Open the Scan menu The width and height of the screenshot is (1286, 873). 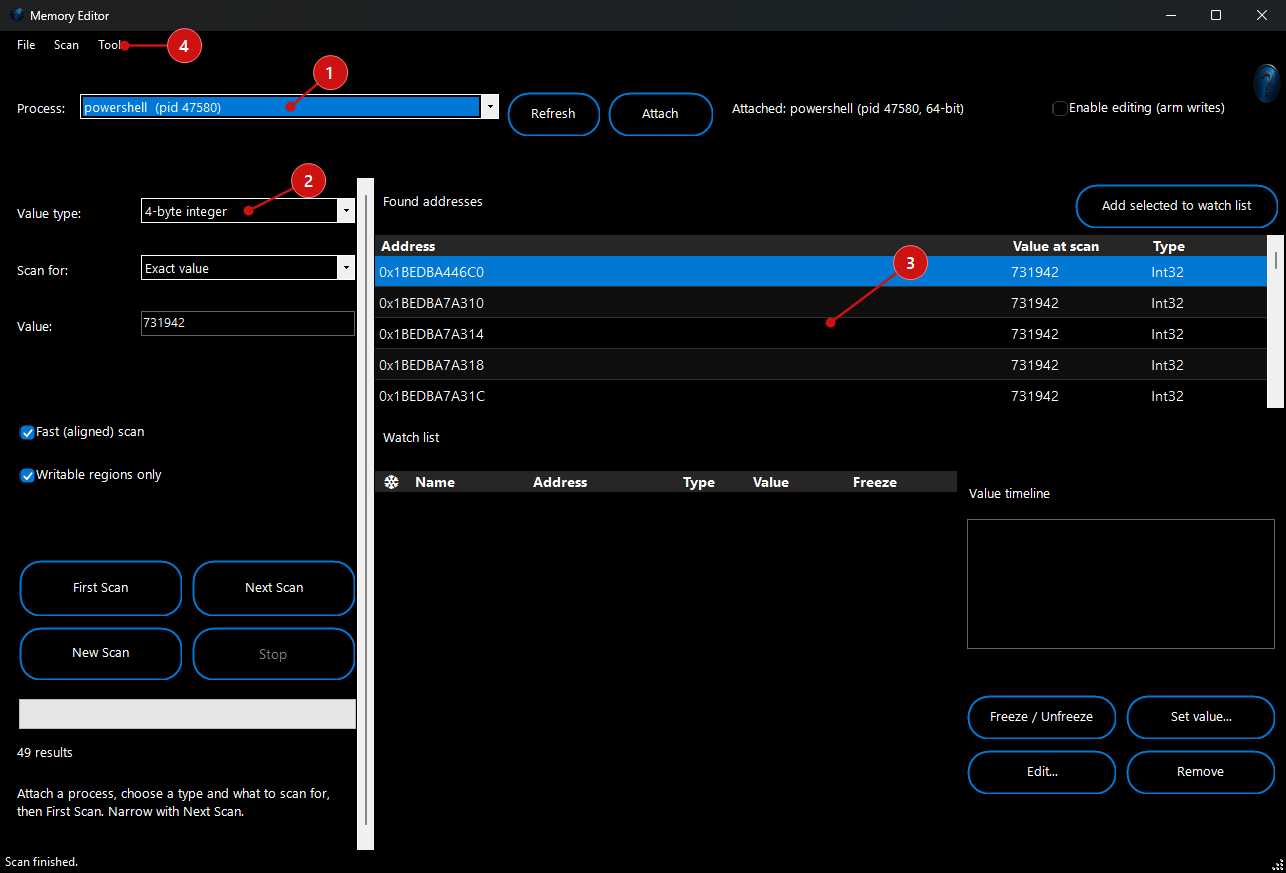tap(66, 45)
